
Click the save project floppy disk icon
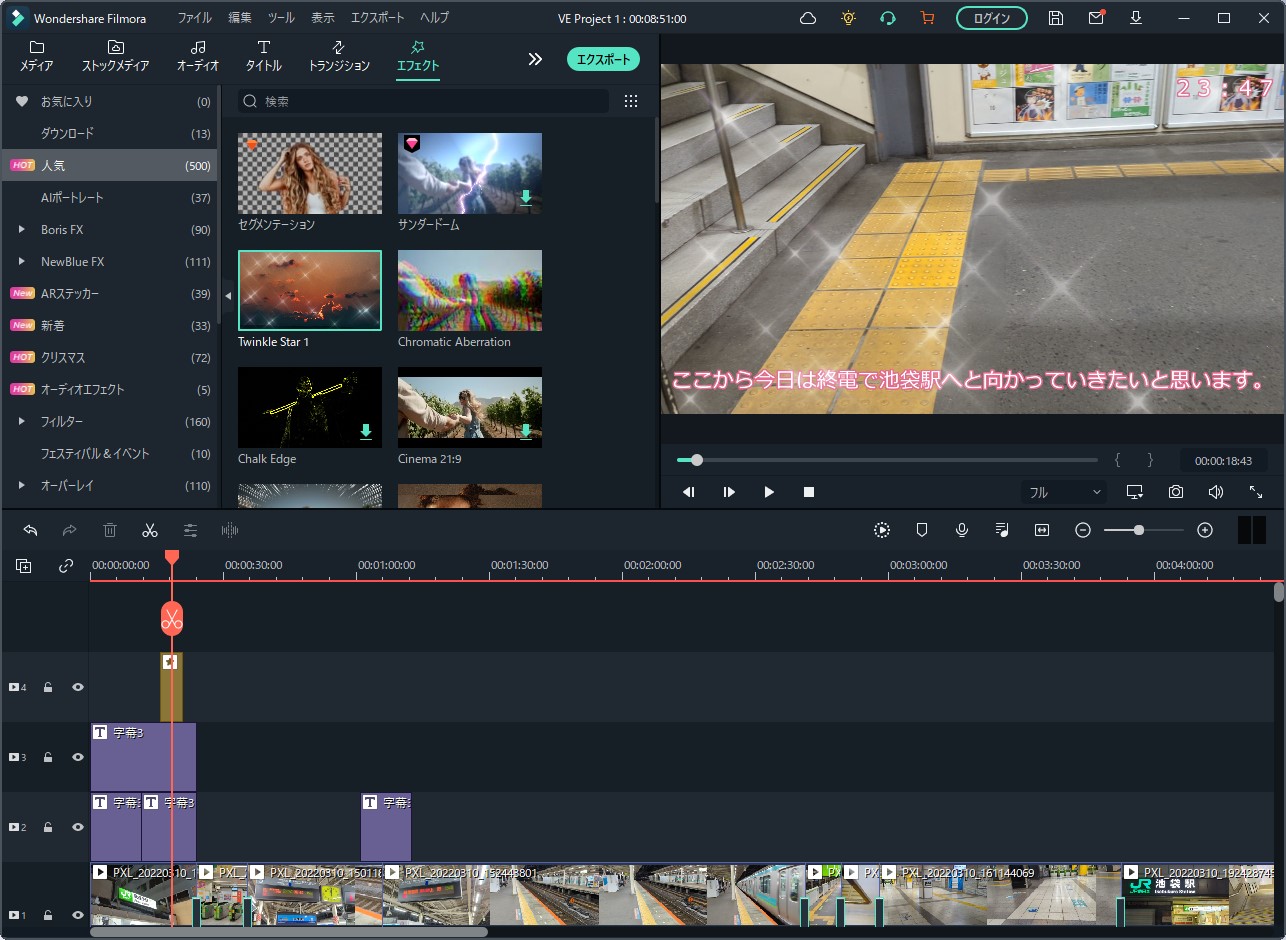(x=1055, y=18)
